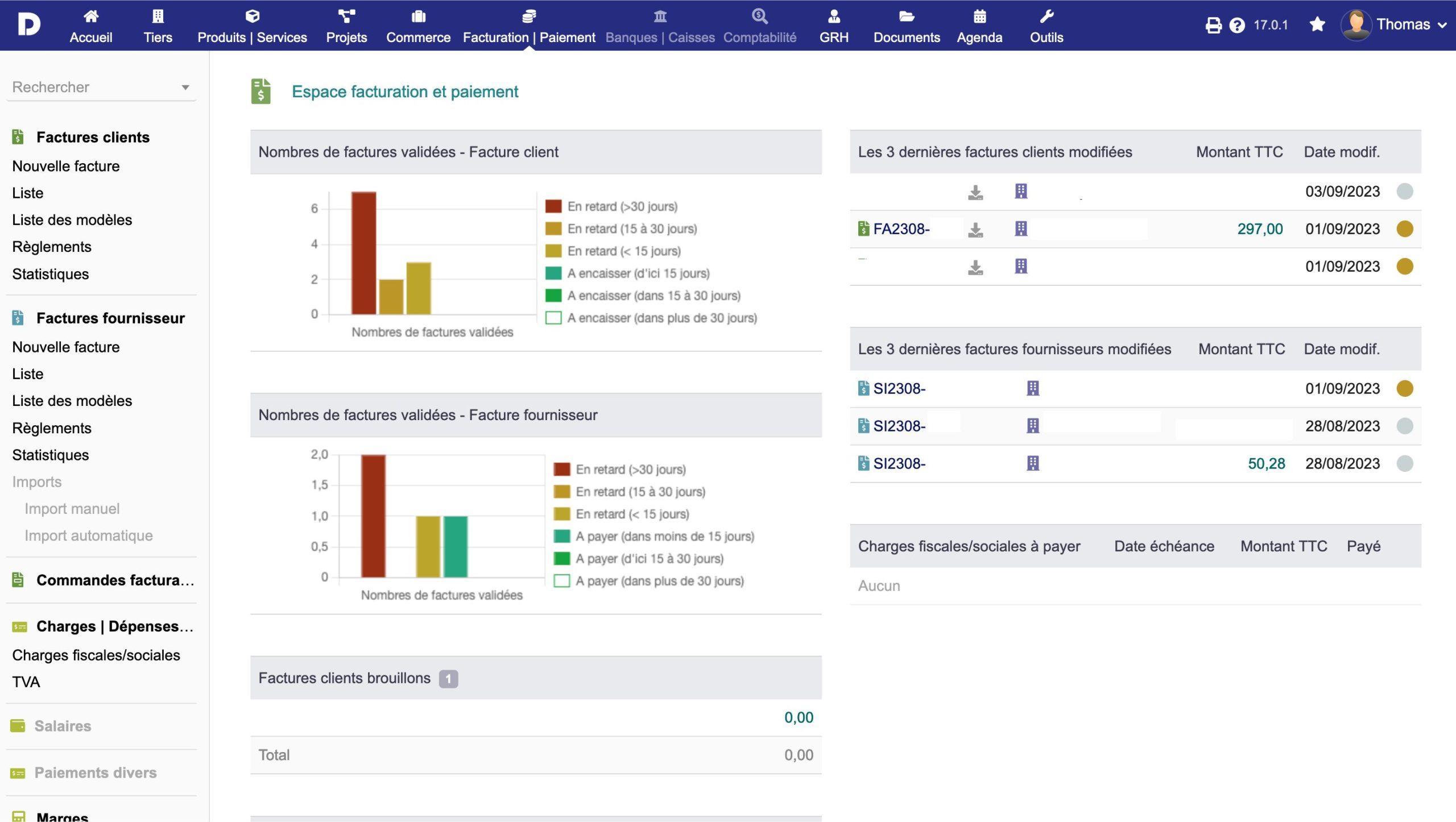1456x822 pixels.
Task: Click the bookmarks star icon
Action: click(x=1317, y=24)
